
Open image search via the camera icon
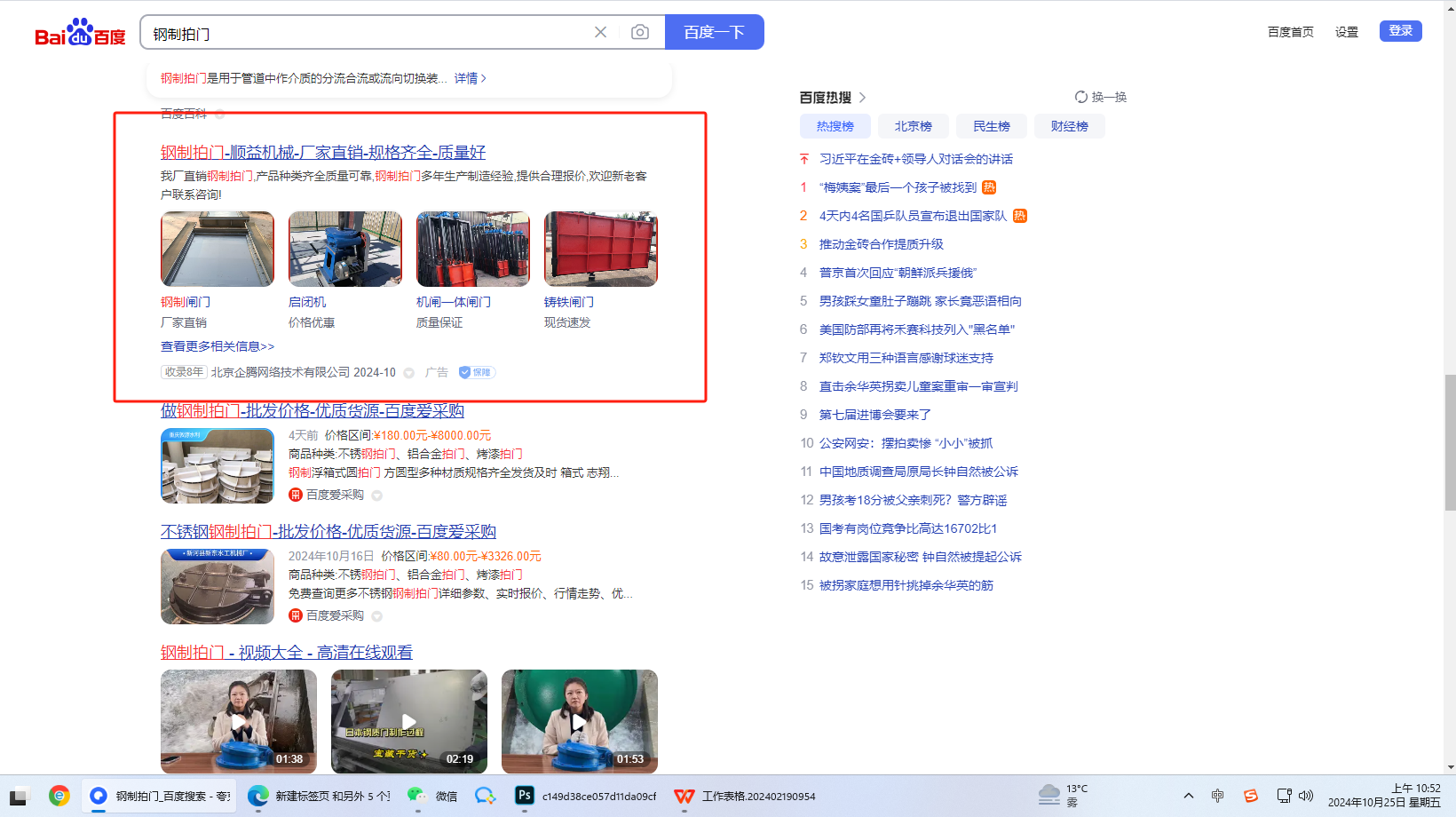[639, 32]
